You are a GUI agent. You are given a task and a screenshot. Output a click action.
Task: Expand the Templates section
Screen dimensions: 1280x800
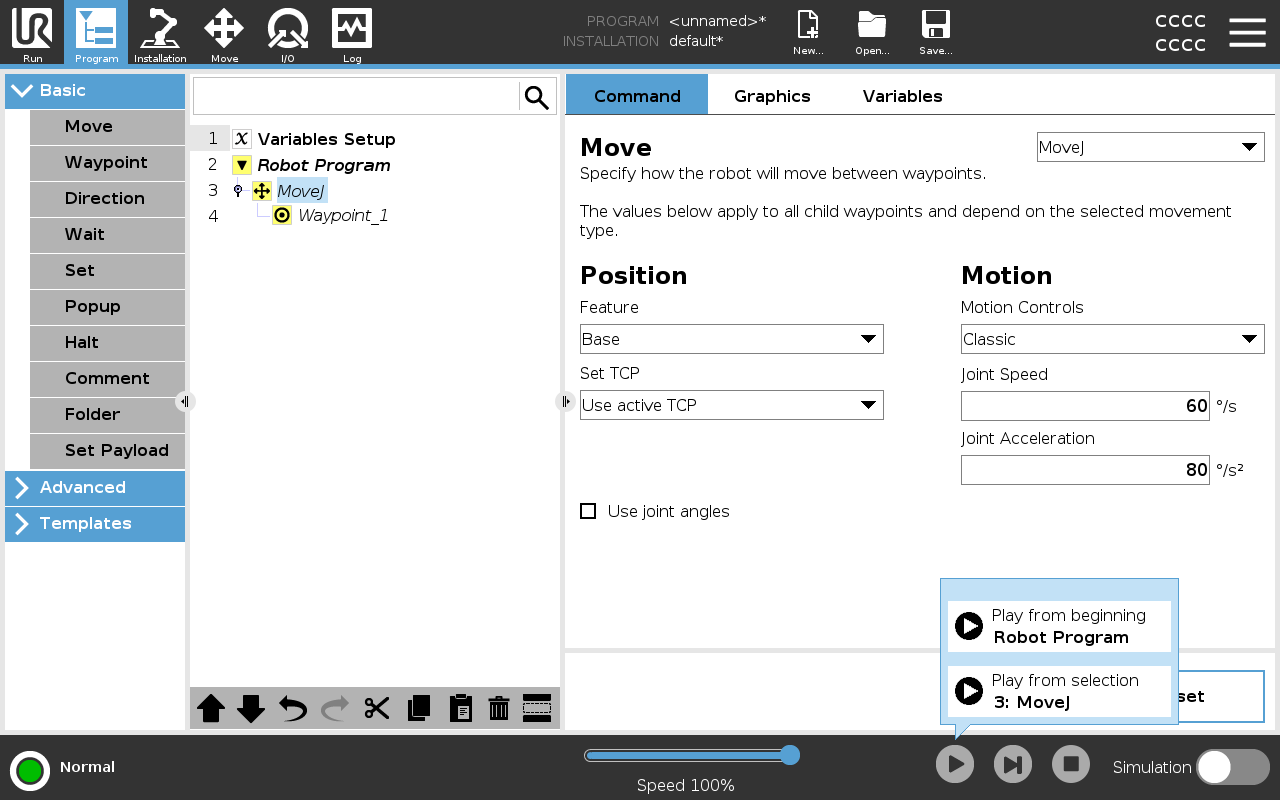95,523
